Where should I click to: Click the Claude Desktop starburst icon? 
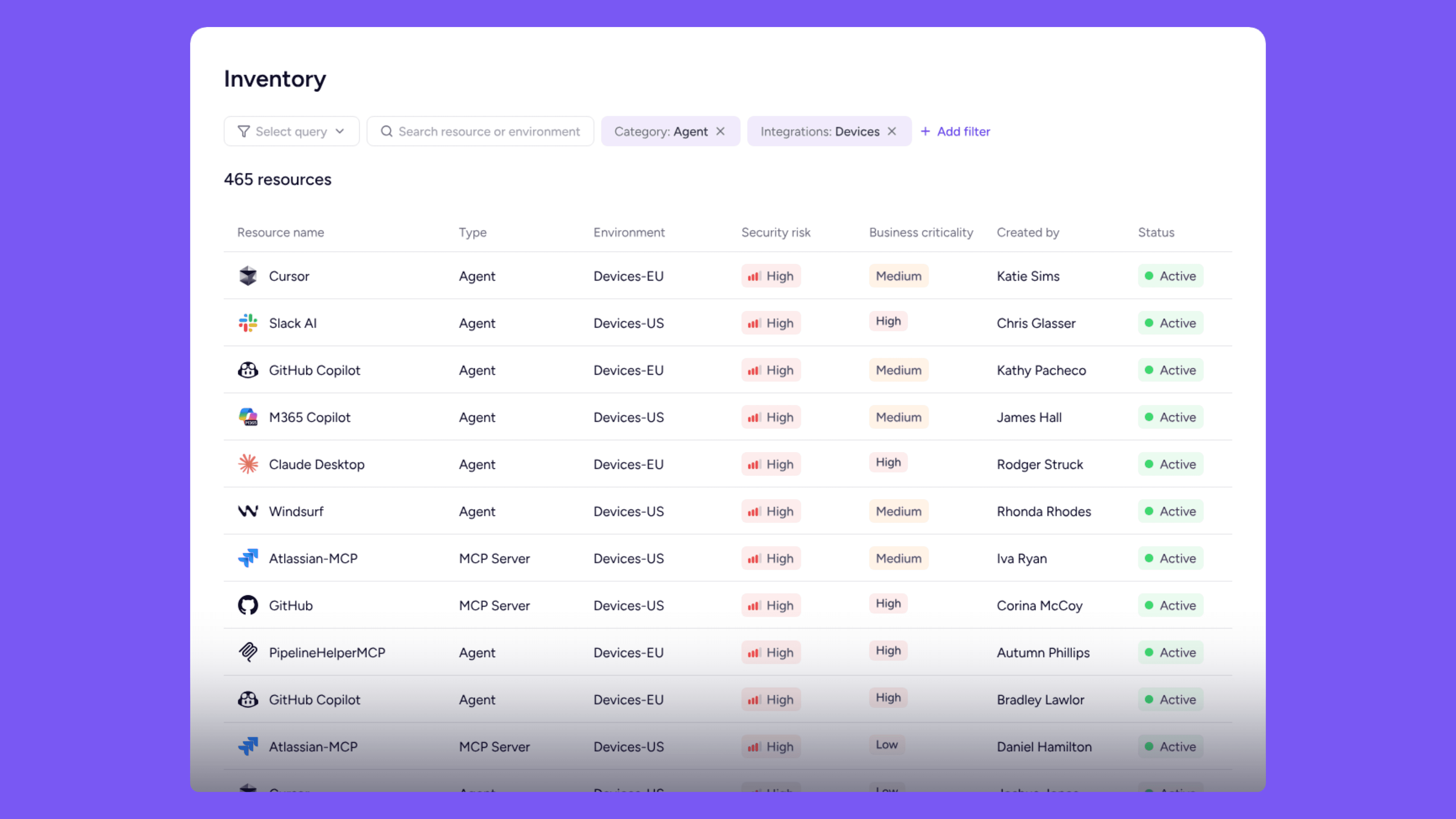tap(247, 464)
